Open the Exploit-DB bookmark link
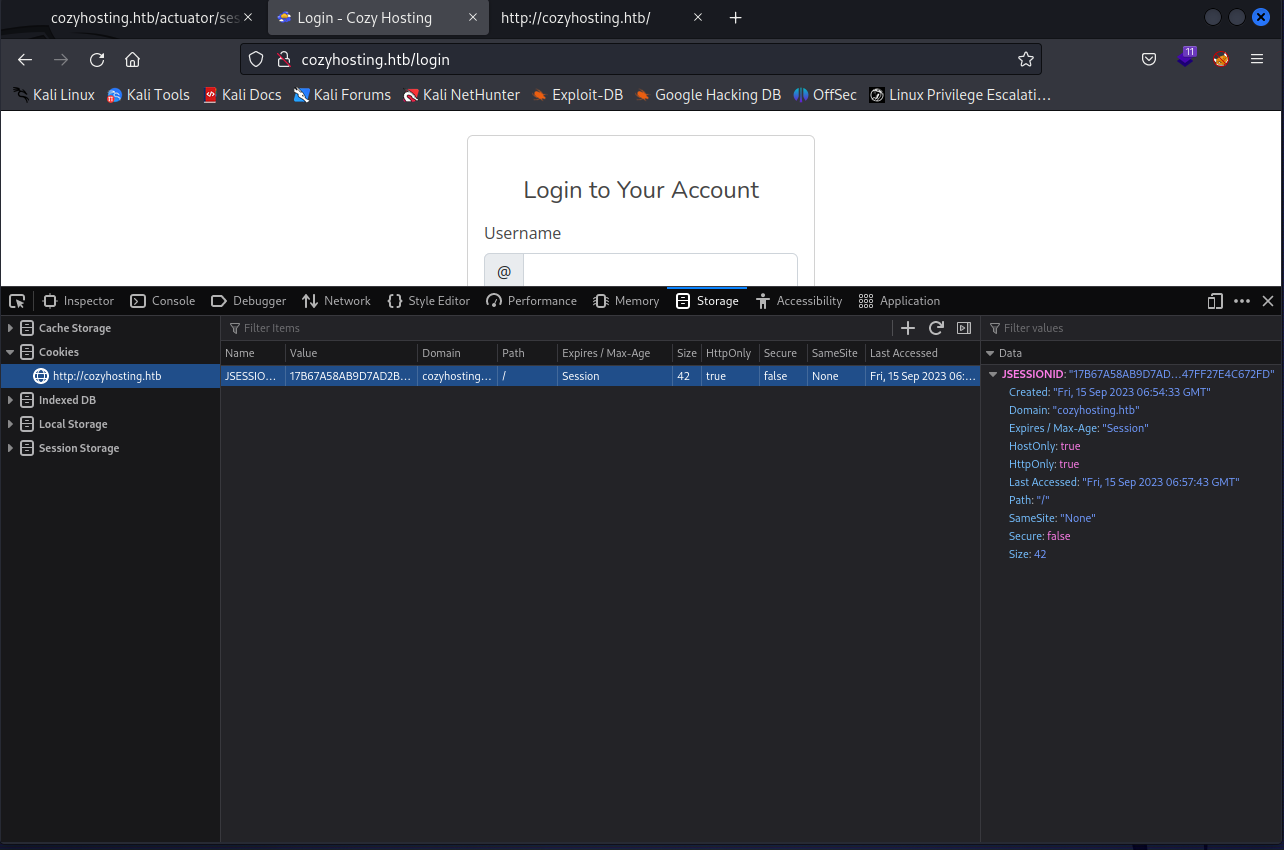Image resolution: width=1284 pixels, height=850 pixels. (577, 95)
